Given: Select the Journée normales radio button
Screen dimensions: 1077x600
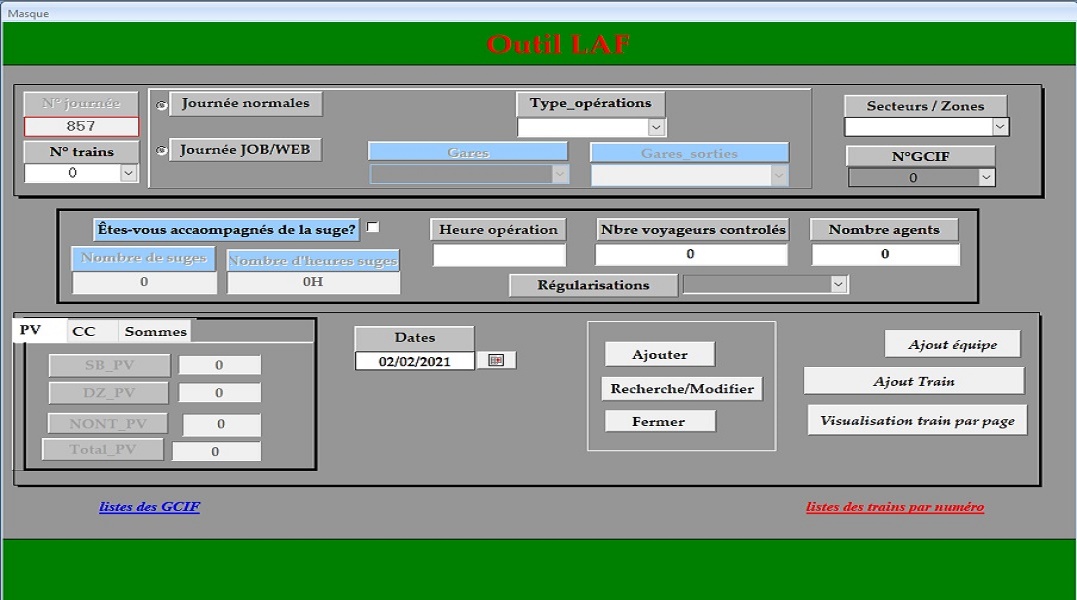Looking at the screenshot, I should coord(162,105).
